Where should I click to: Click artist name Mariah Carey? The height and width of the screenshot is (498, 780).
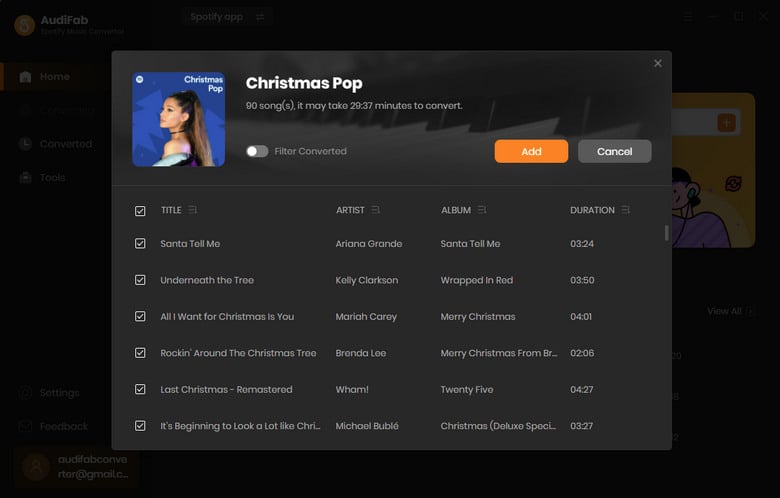tap(366, 316)
